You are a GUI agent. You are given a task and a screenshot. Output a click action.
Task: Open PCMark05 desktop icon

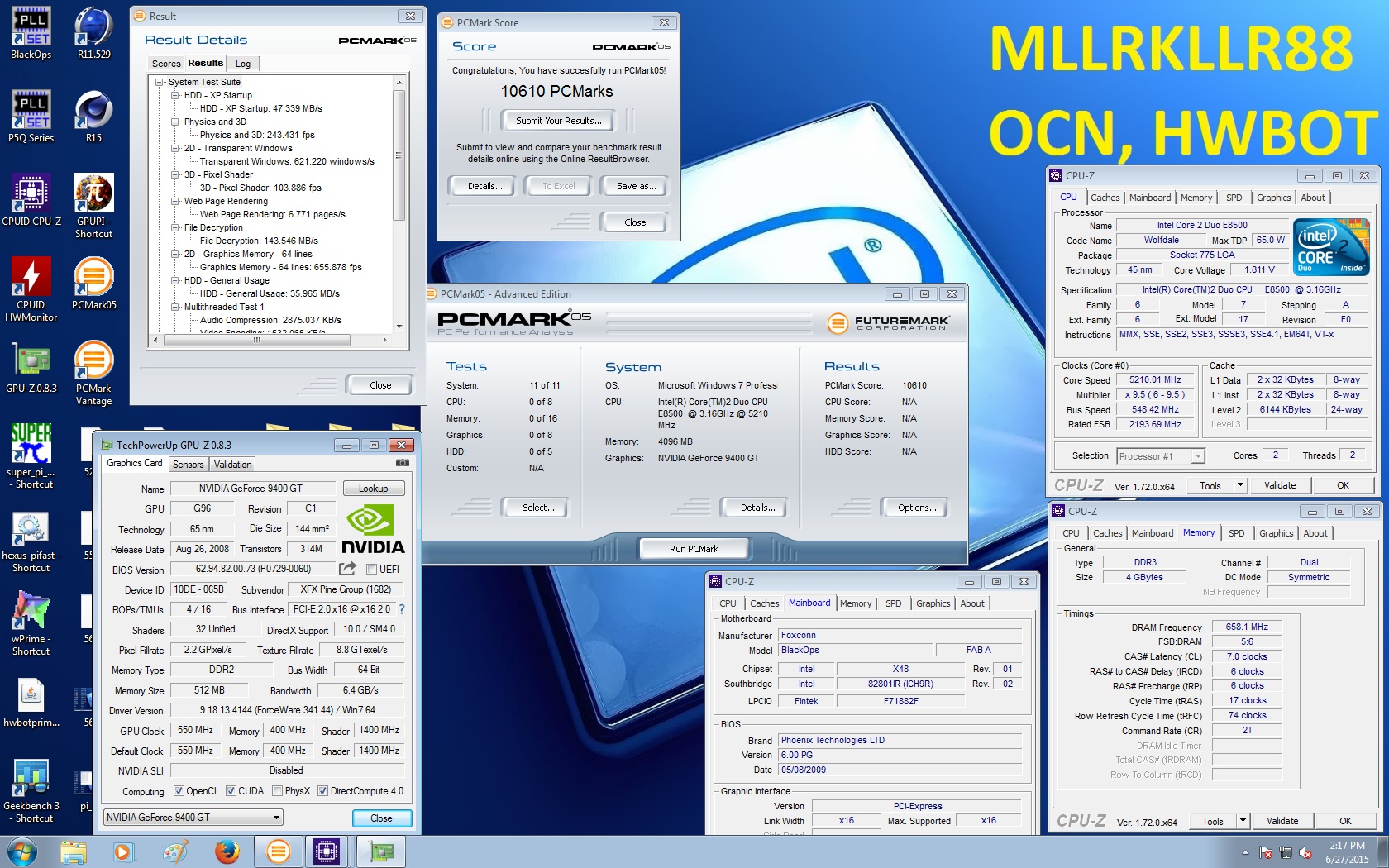pos(93,284)
